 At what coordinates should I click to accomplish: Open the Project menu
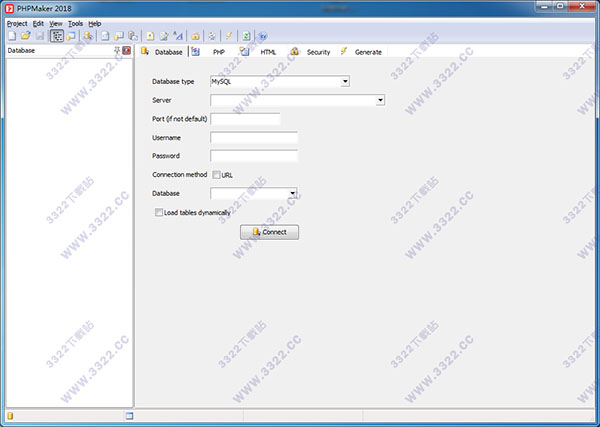pyautogui.click(x=17, y=24)
